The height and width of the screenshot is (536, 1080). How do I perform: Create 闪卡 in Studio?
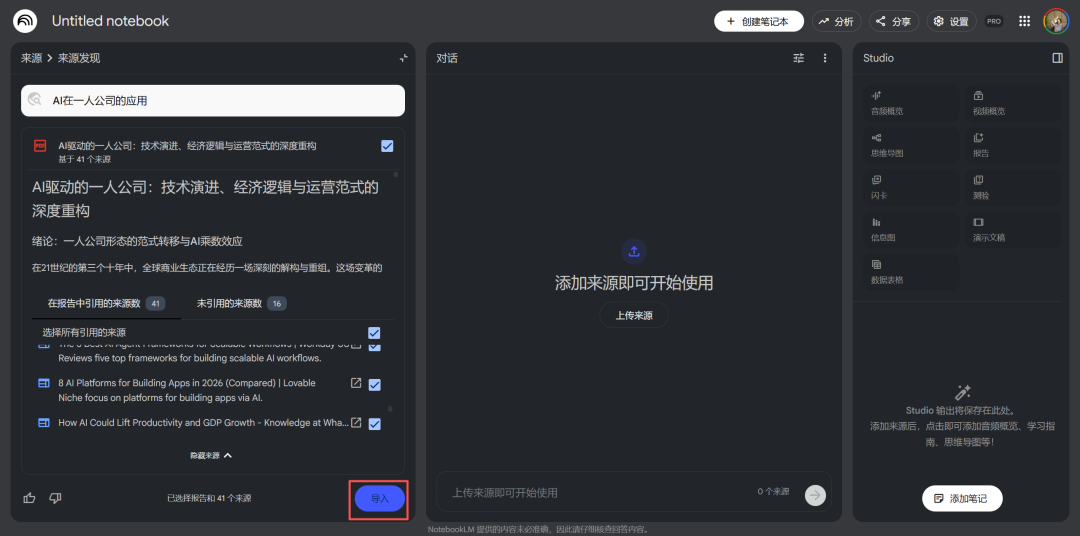(911, 187)
